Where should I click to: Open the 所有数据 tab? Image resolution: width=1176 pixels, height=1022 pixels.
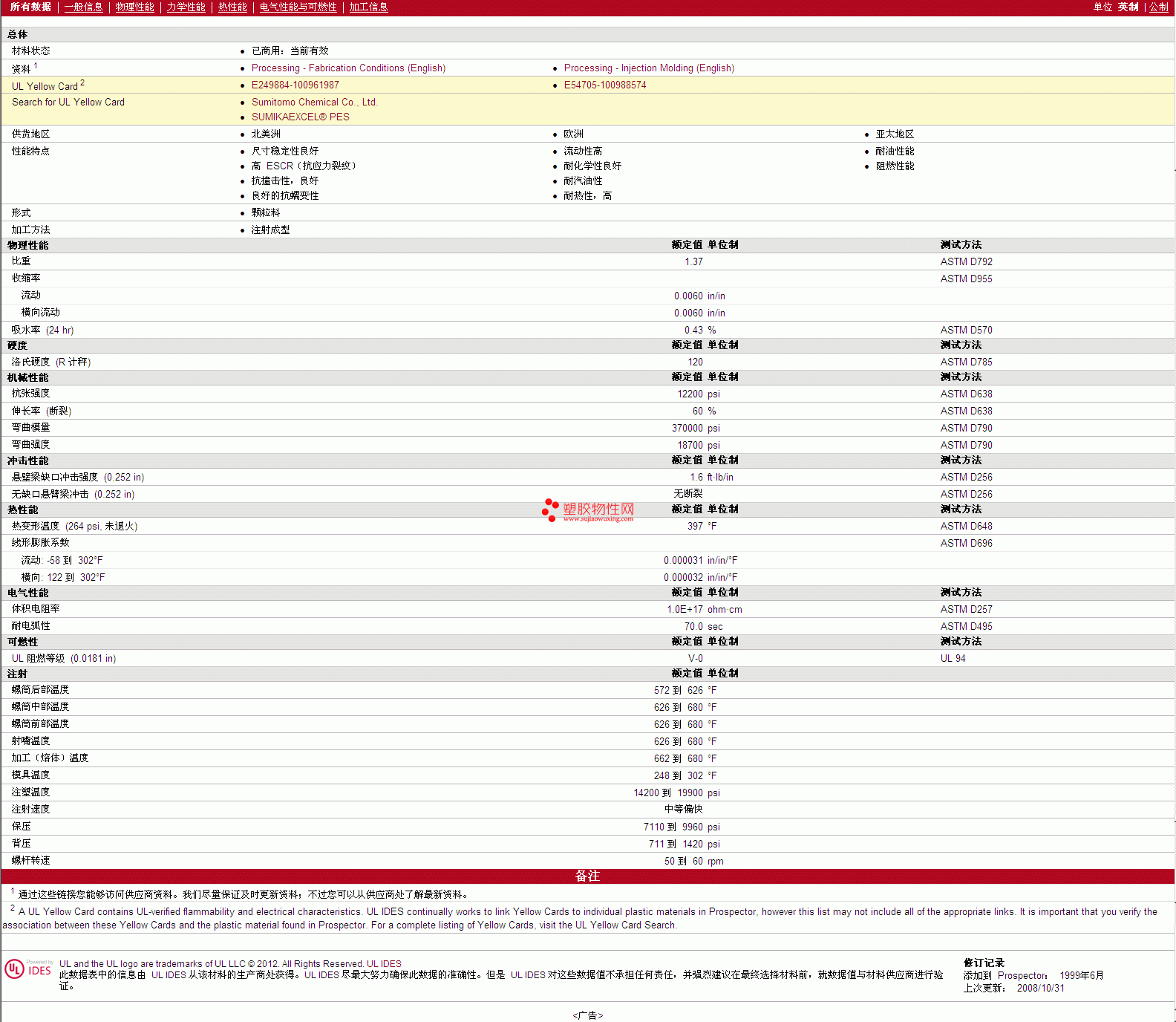tap(30, 7)
